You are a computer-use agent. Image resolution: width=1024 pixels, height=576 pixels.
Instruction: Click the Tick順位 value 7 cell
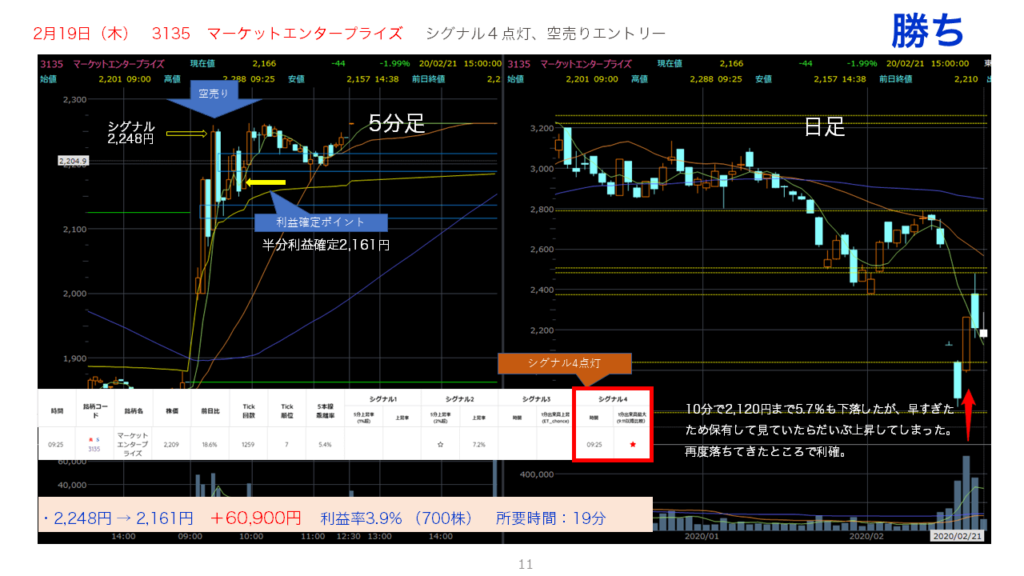pos(286,445)
